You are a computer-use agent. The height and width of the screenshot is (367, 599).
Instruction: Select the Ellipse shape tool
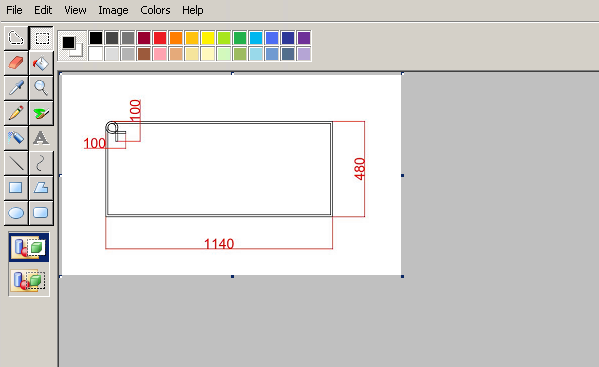pos(16,213)
